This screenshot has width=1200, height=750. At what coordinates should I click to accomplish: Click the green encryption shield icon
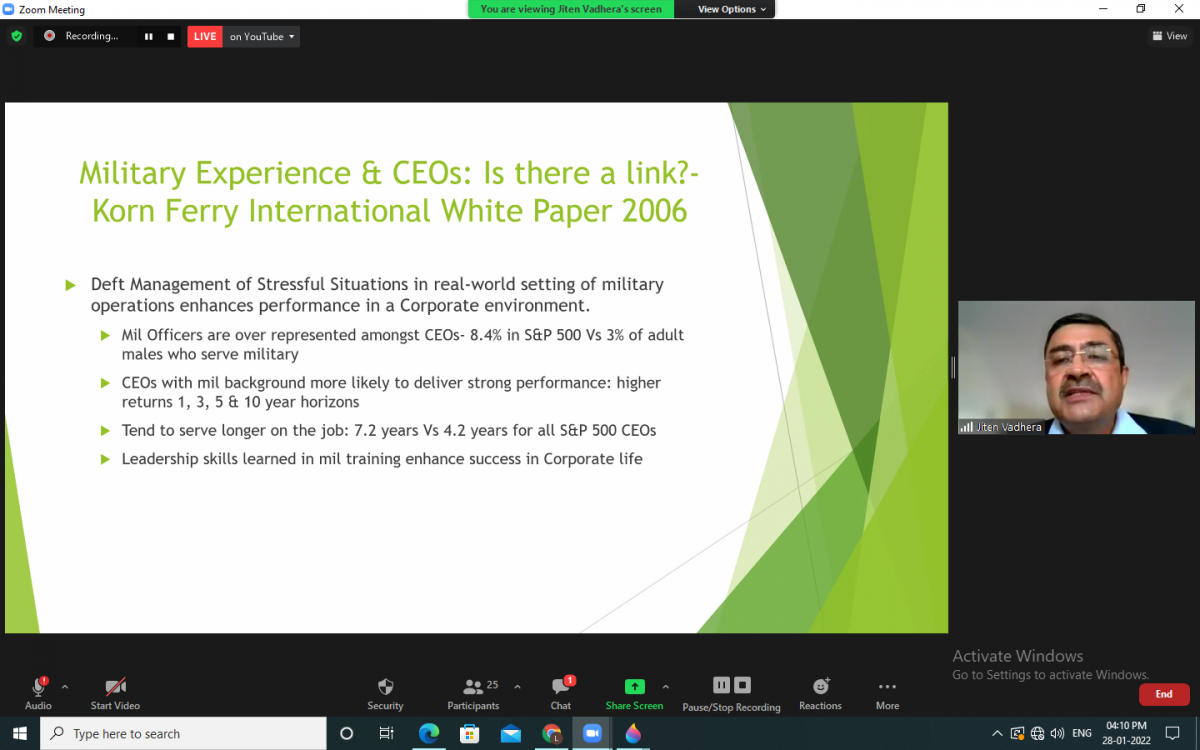(16, 36)
